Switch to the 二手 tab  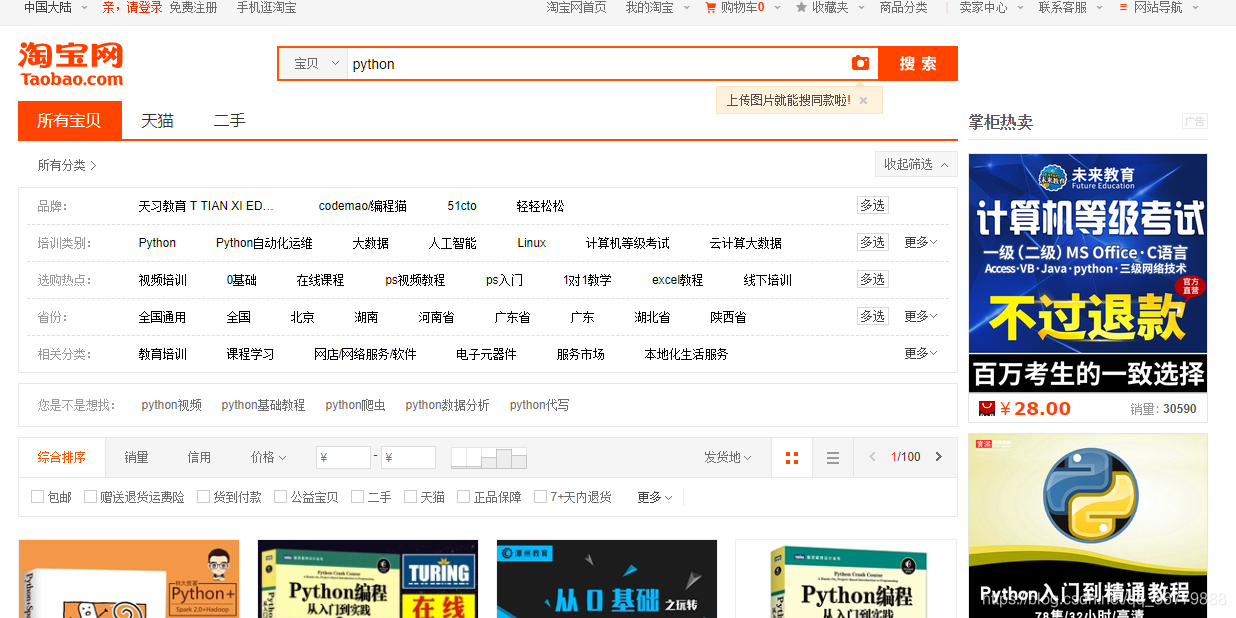pyautogui.click(x=229, y=120)
